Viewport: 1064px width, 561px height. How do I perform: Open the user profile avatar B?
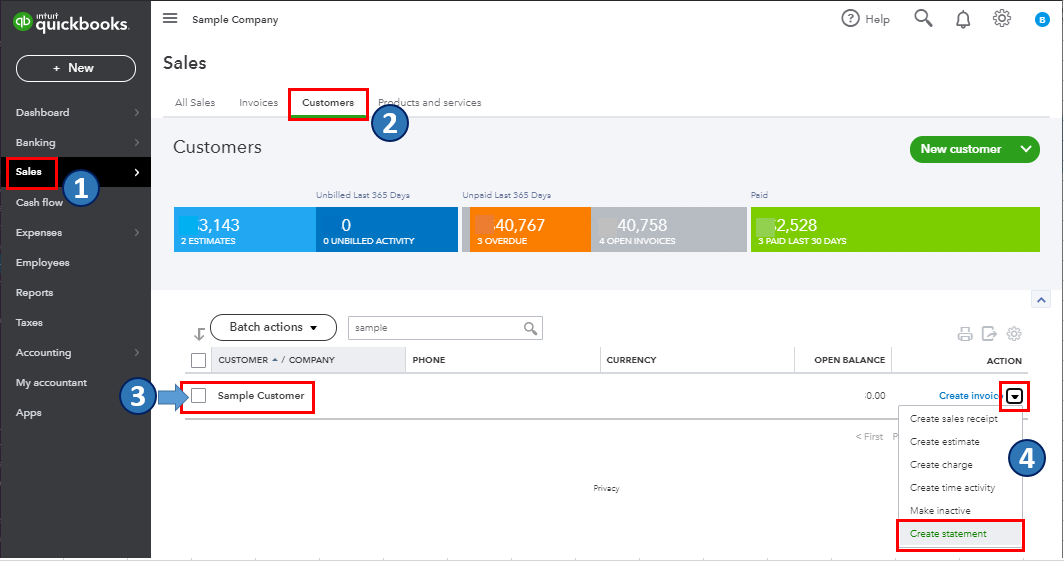1042,20
